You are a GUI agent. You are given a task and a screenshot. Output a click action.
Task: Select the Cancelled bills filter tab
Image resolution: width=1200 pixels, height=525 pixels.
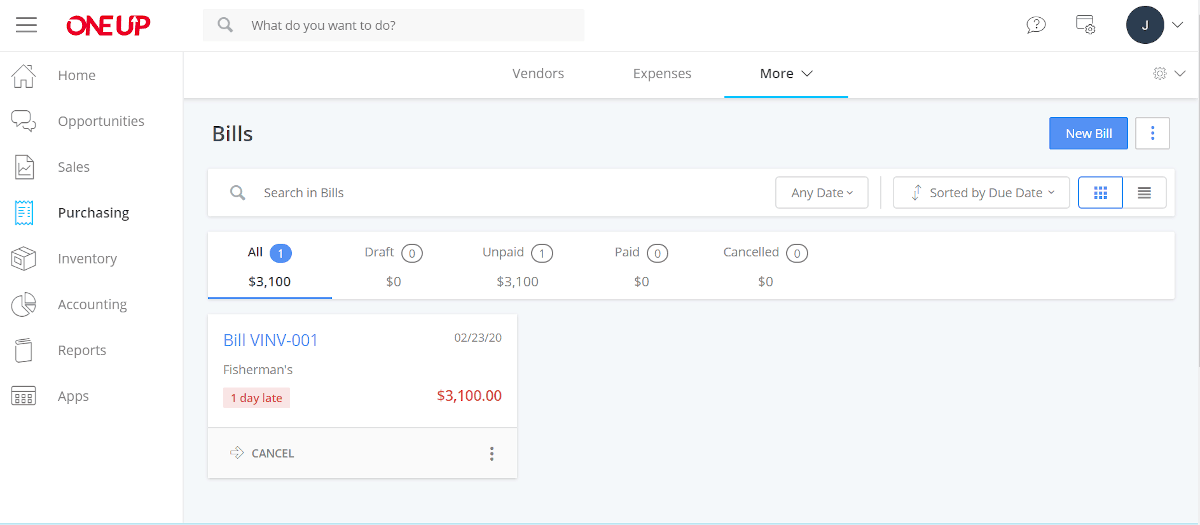(766, 266)
